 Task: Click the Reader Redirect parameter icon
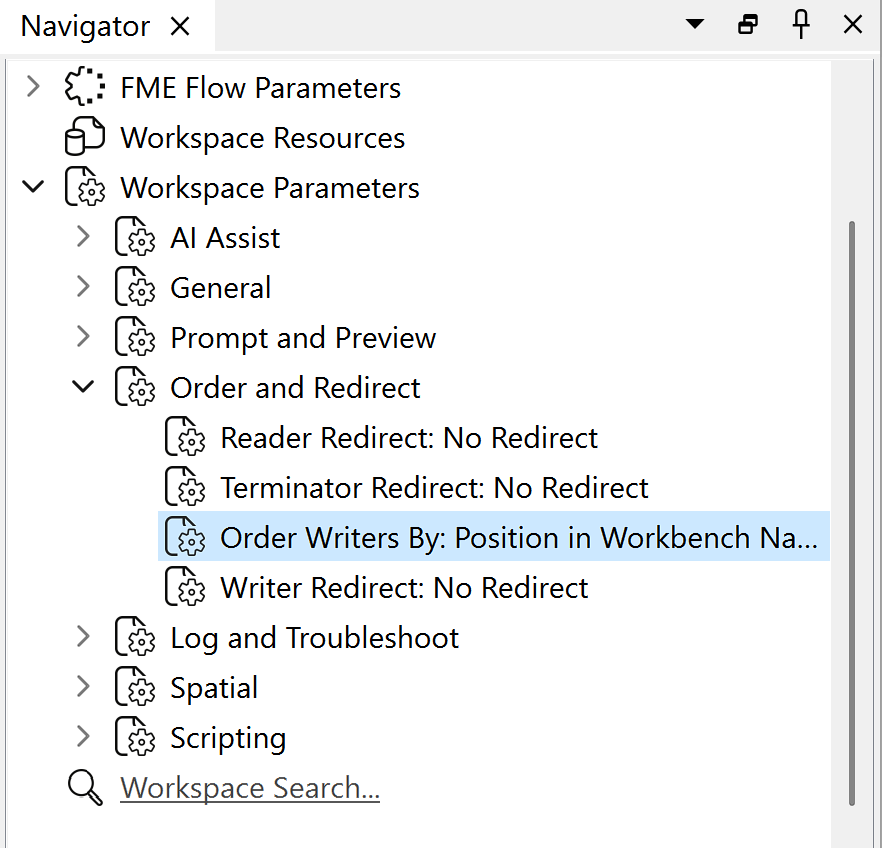185,437
